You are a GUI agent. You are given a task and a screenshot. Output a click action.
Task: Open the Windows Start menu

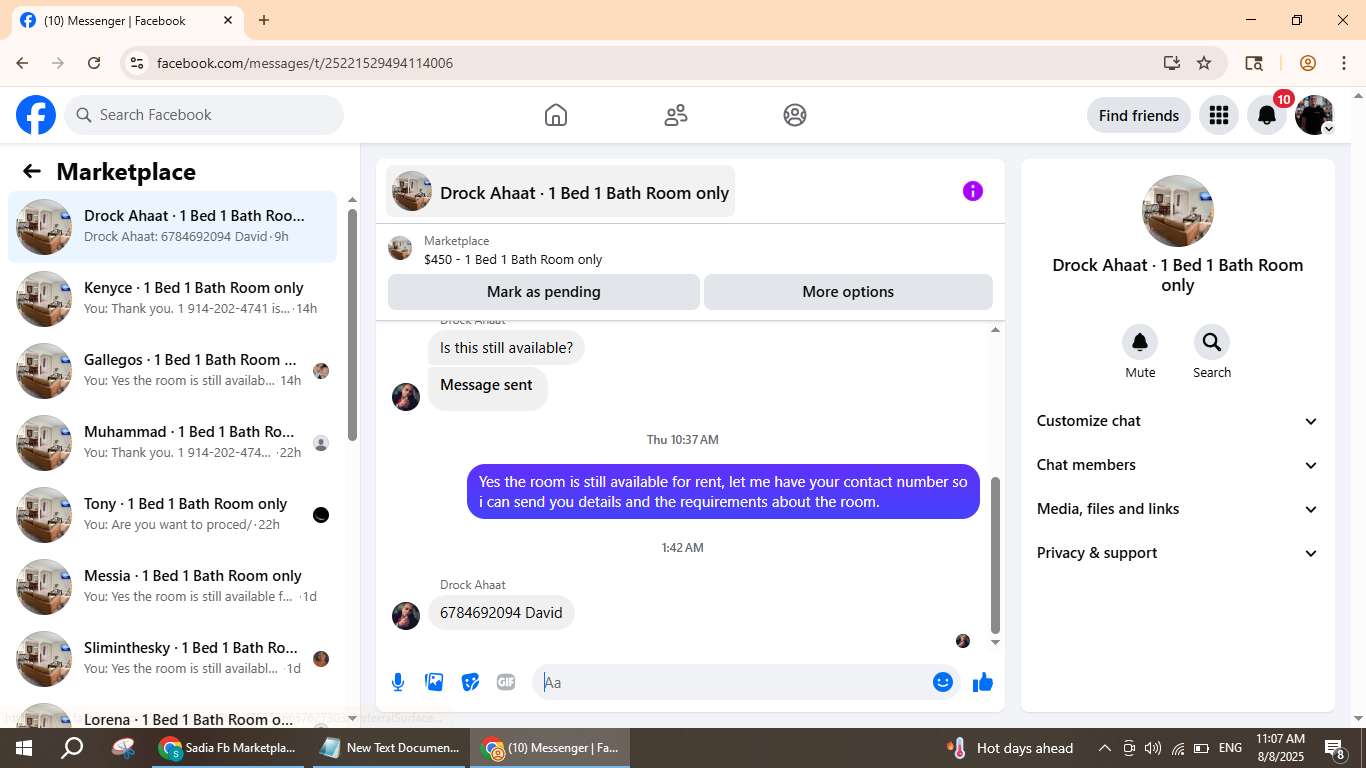point(22,748)
